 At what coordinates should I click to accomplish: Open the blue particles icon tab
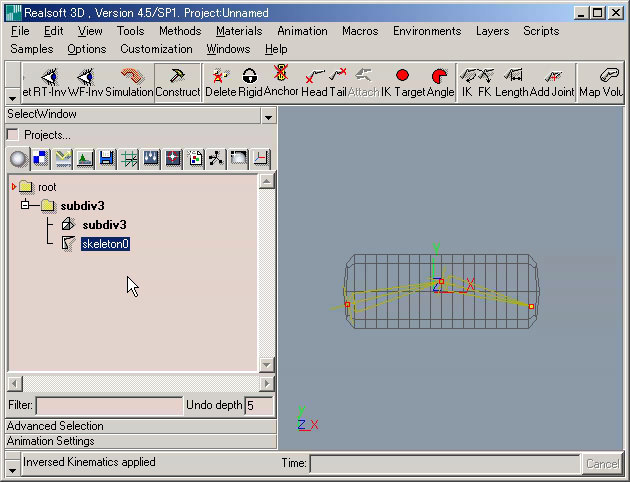[151, 159]
